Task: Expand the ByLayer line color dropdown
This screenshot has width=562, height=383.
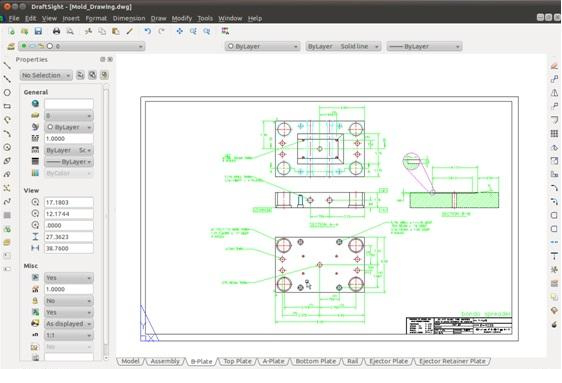Action: [x=262, y=46]
